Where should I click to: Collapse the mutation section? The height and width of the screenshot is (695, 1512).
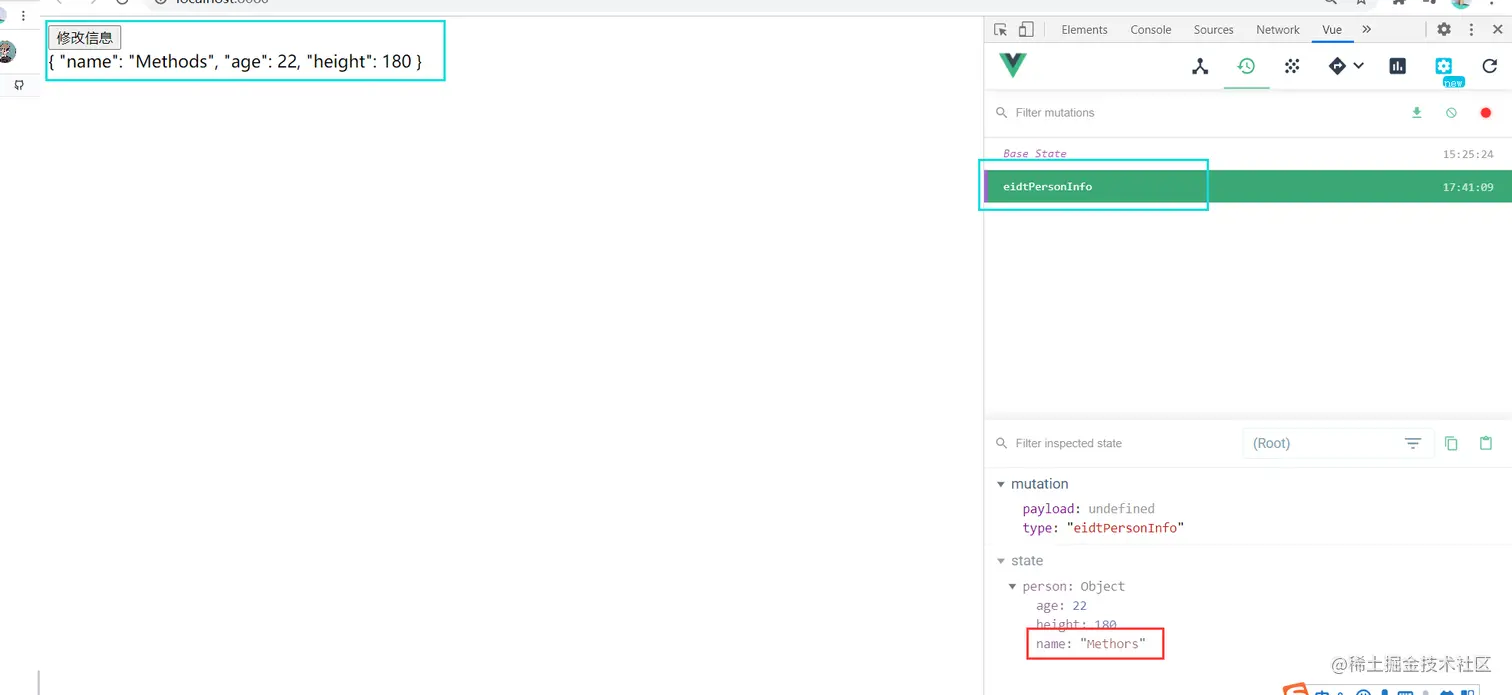click(1001, 484)
